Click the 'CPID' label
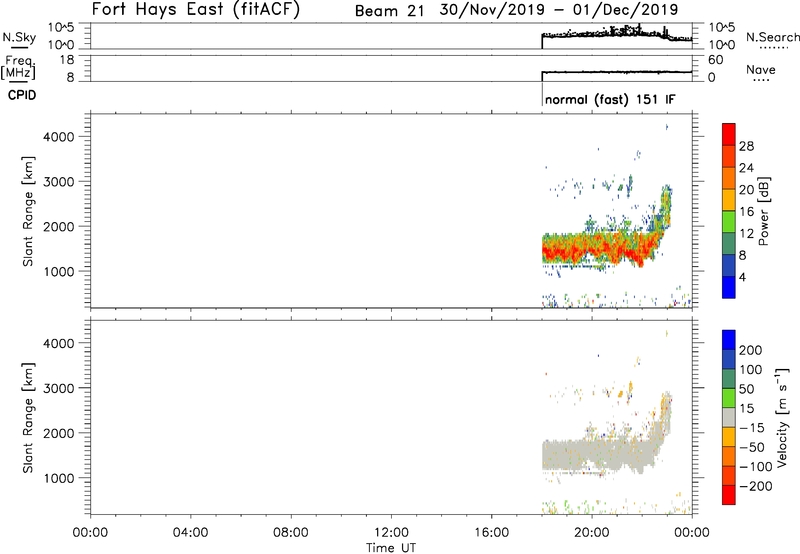This screenshot has height=554, width=800. pos(22,95)
